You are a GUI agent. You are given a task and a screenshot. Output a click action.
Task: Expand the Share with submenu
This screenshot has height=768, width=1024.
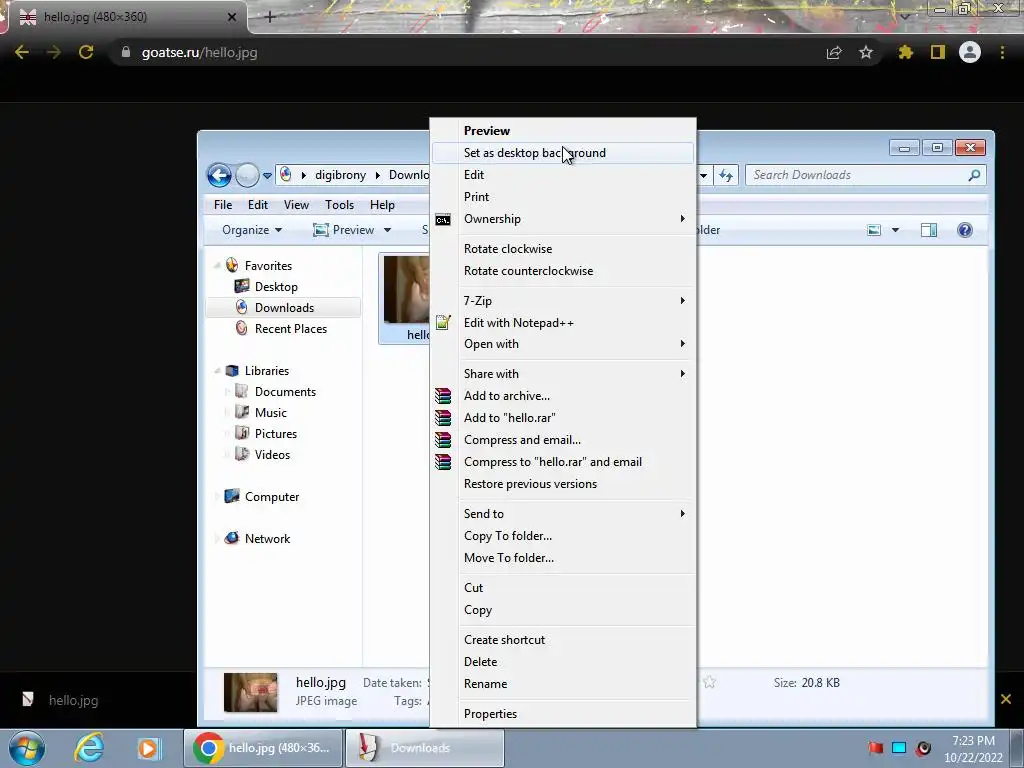(562, 374)
